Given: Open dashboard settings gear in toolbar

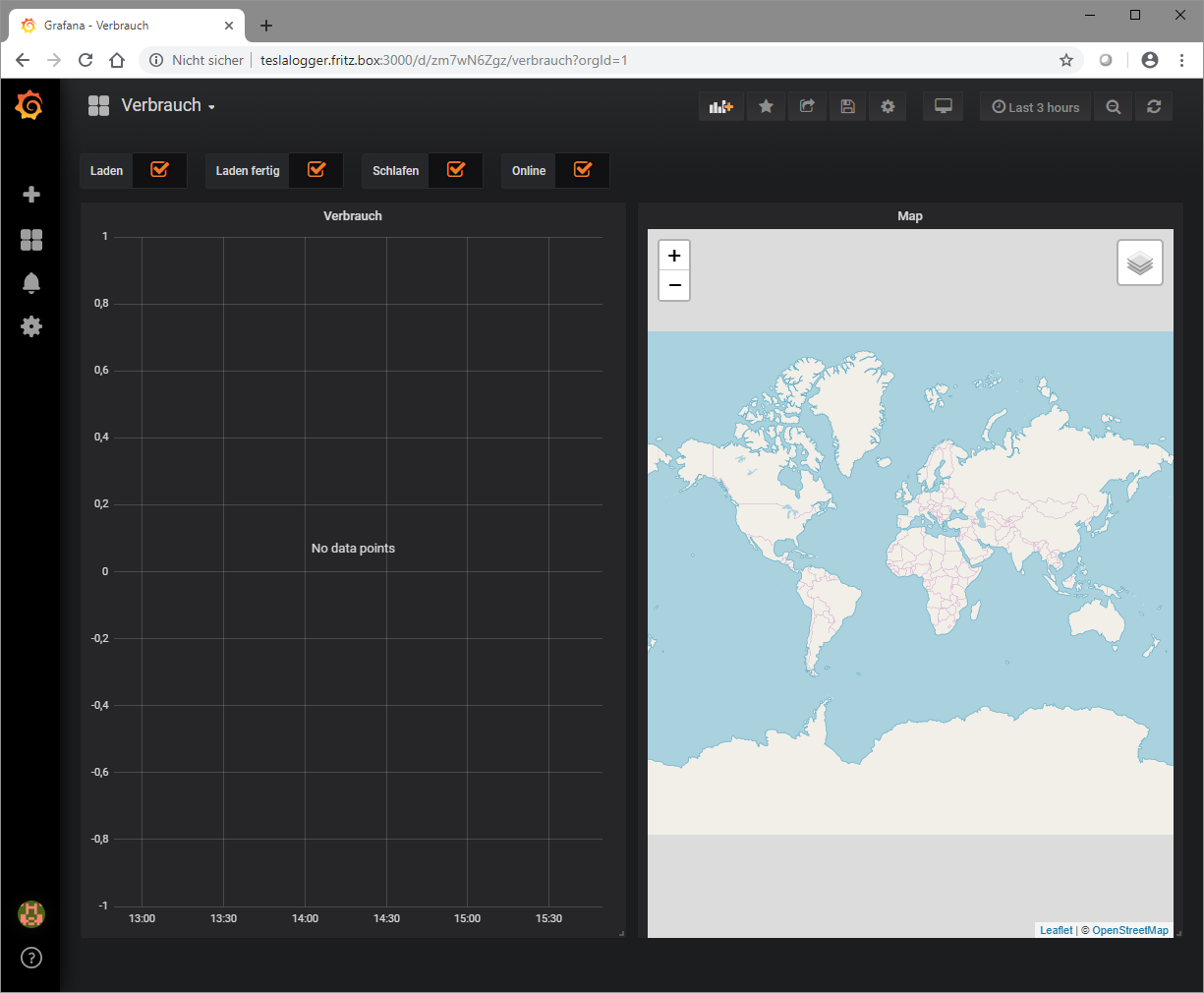Looking at the screenshot, I should coord(888,107).
